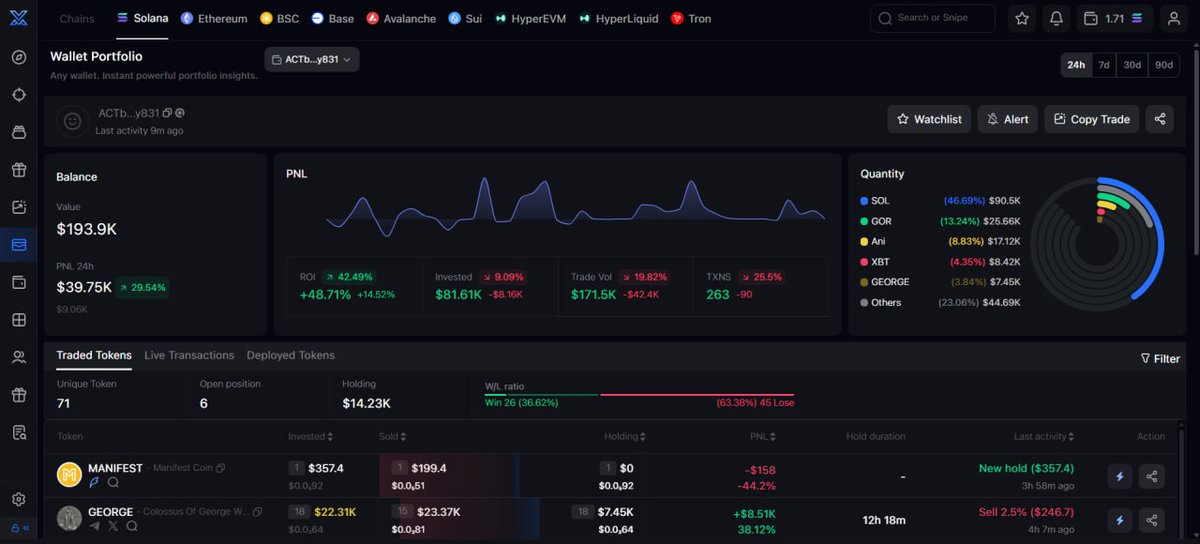Screen dimensions: 1200x544
Task: Switch to the HyperEVM chain tab
Action: pyautogui.click(x=532, y=18)
